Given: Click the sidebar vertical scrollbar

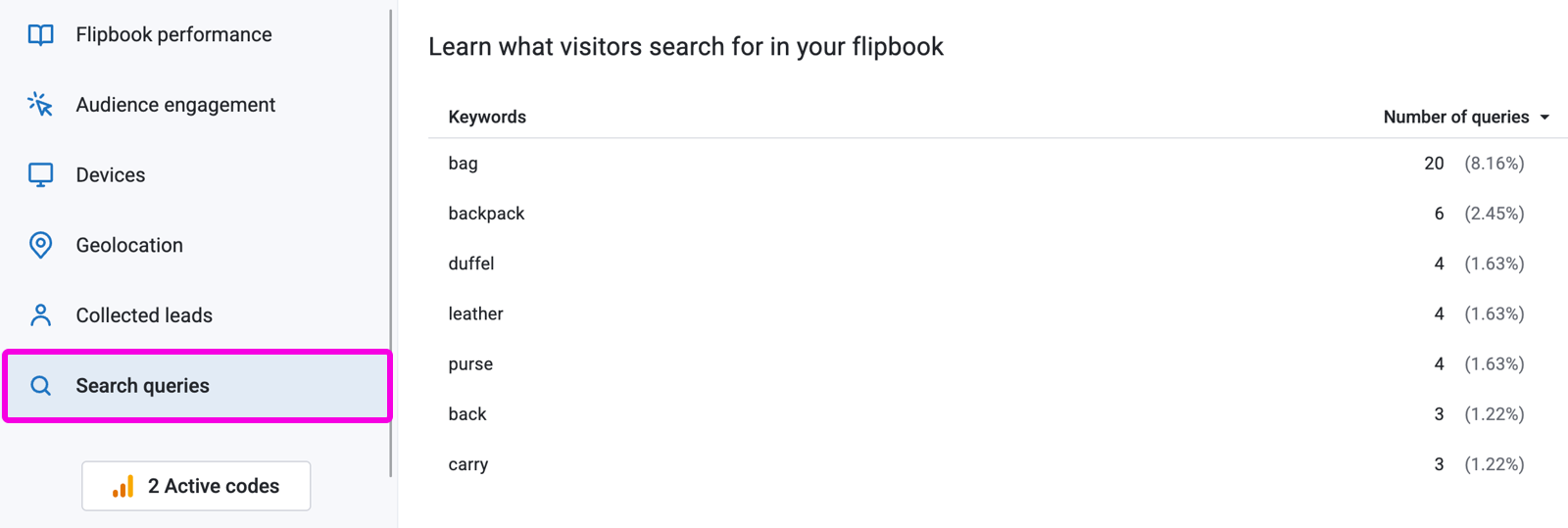Looking at the screenshot, I should [x=390, y=243].
